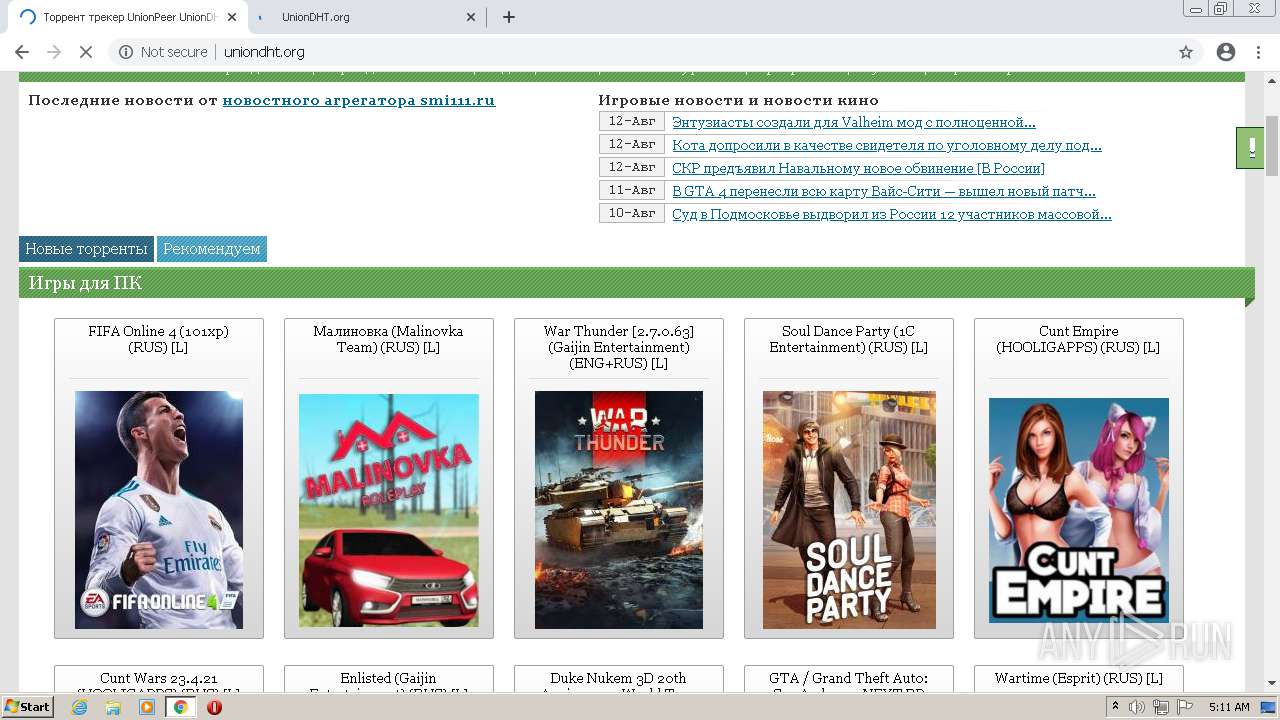The width and height of the screenshot is (1280, 720).
Task: Open Chrome profile account icon
Action: (1226, 52)
